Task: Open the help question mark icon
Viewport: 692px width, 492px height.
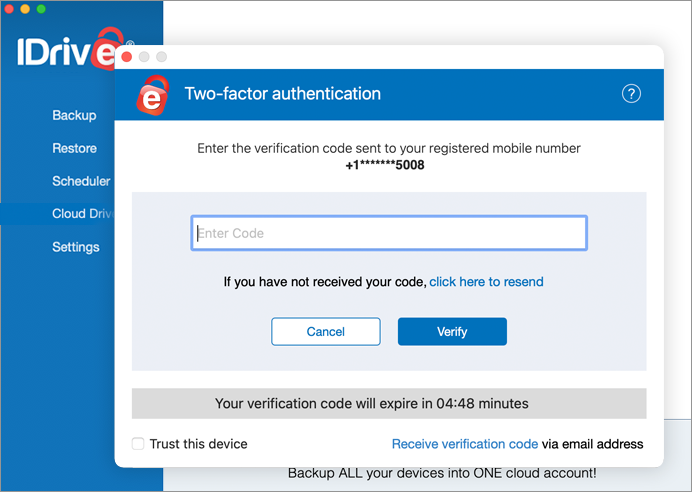Action: (631, 94)
